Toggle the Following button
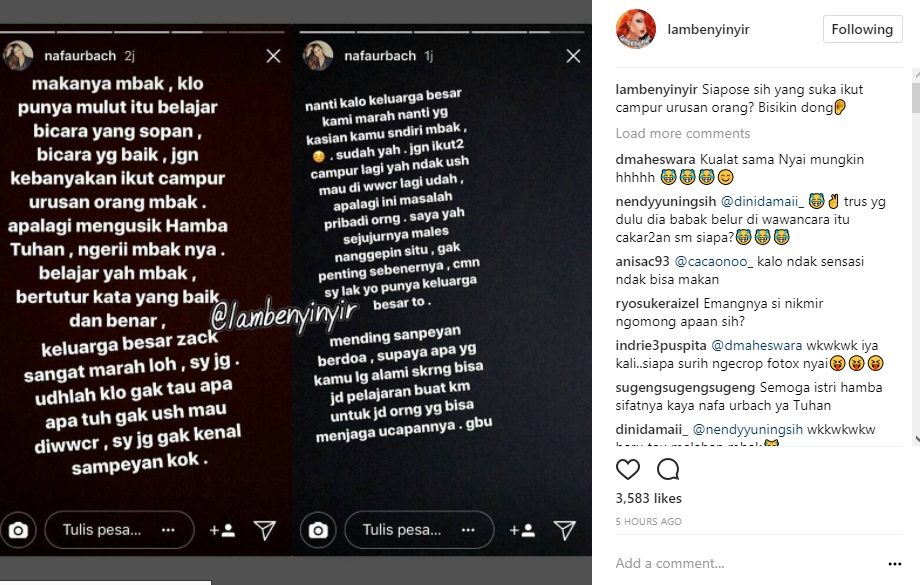Screen dimensions: 920x585 tap(862, 29)
